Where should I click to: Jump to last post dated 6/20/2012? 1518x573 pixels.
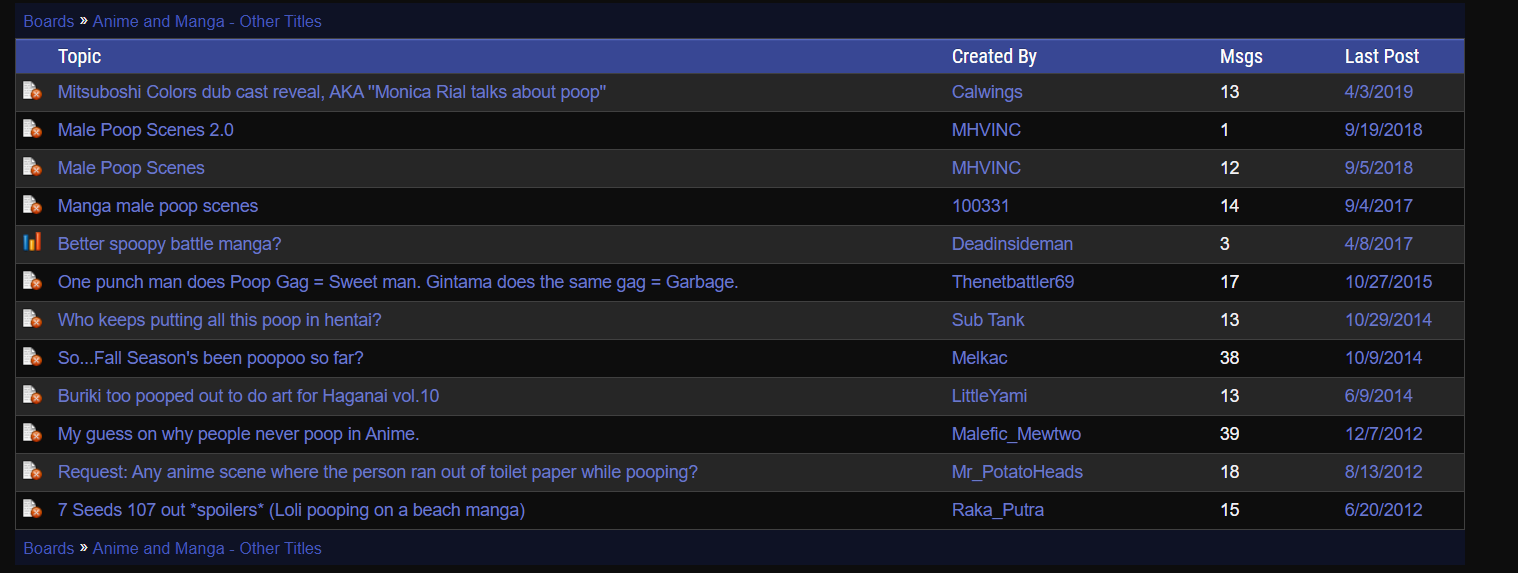click(x=1383, y=510)
